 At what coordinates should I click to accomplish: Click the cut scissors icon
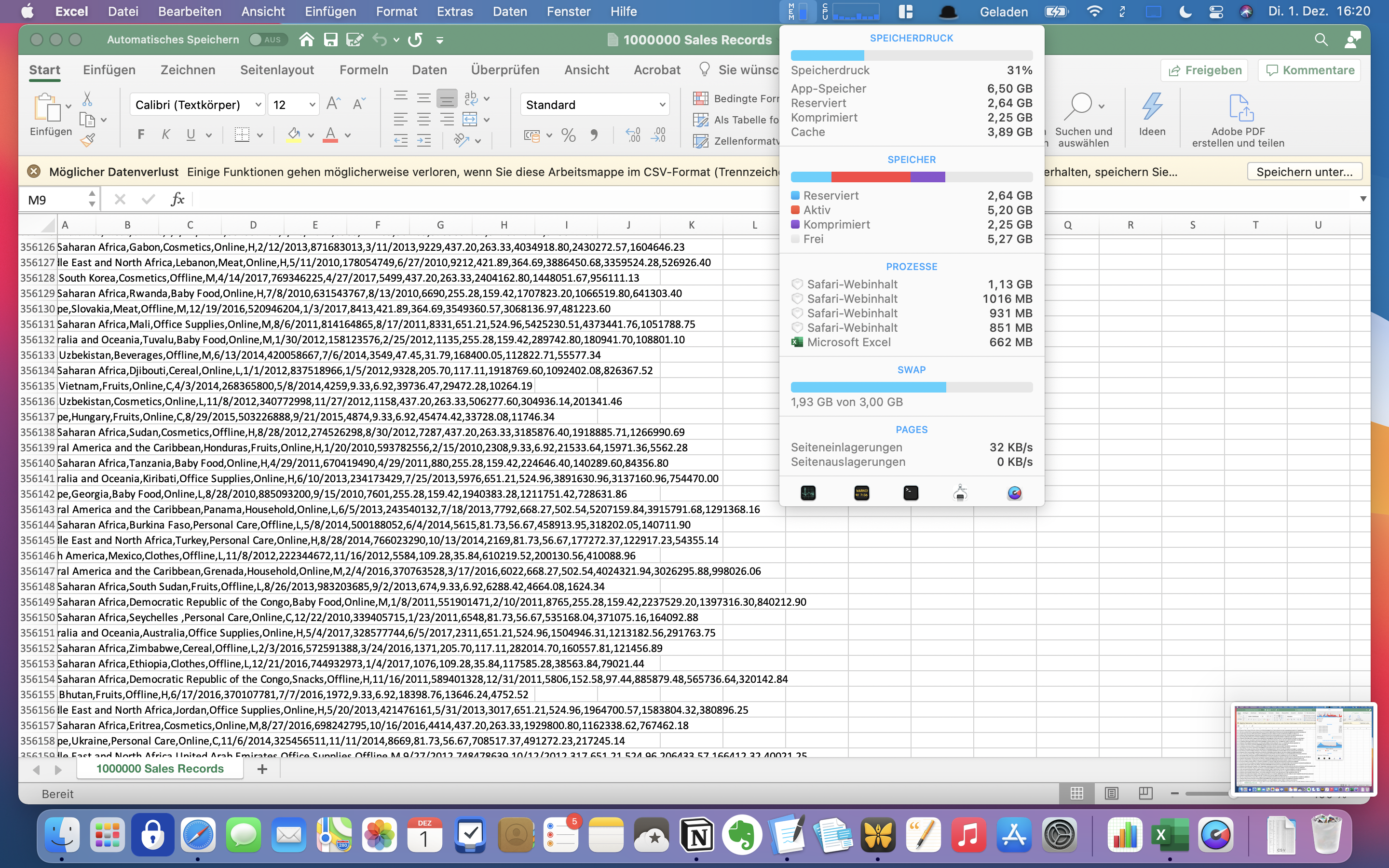[87, 99]
